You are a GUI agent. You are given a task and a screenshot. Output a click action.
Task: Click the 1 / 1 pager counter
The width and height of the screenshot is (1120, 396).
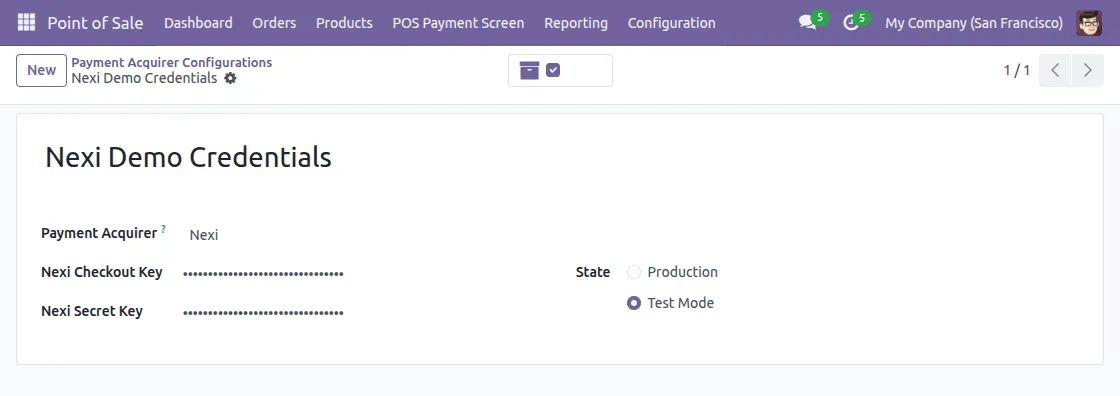(x=1016, y=70)
